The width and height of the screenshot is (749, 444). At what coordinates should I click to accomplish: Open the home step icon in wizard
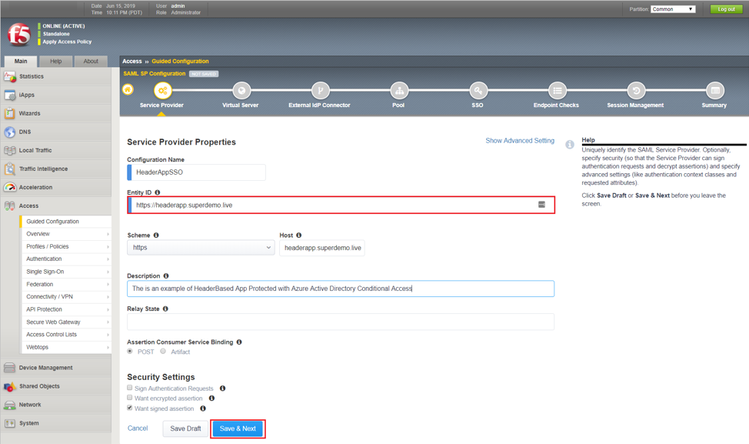[x=128, y=89]
